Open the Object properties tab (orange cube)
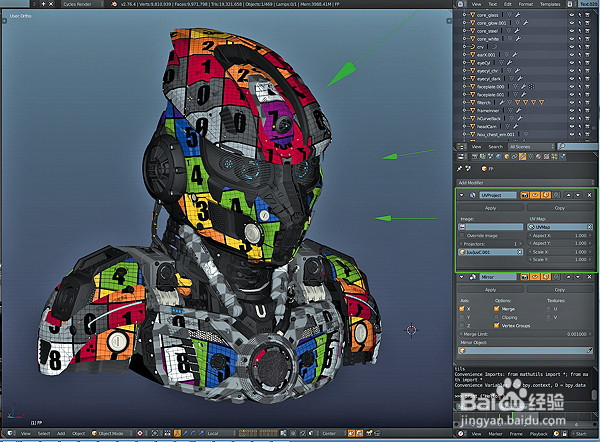 pos(507,157)
